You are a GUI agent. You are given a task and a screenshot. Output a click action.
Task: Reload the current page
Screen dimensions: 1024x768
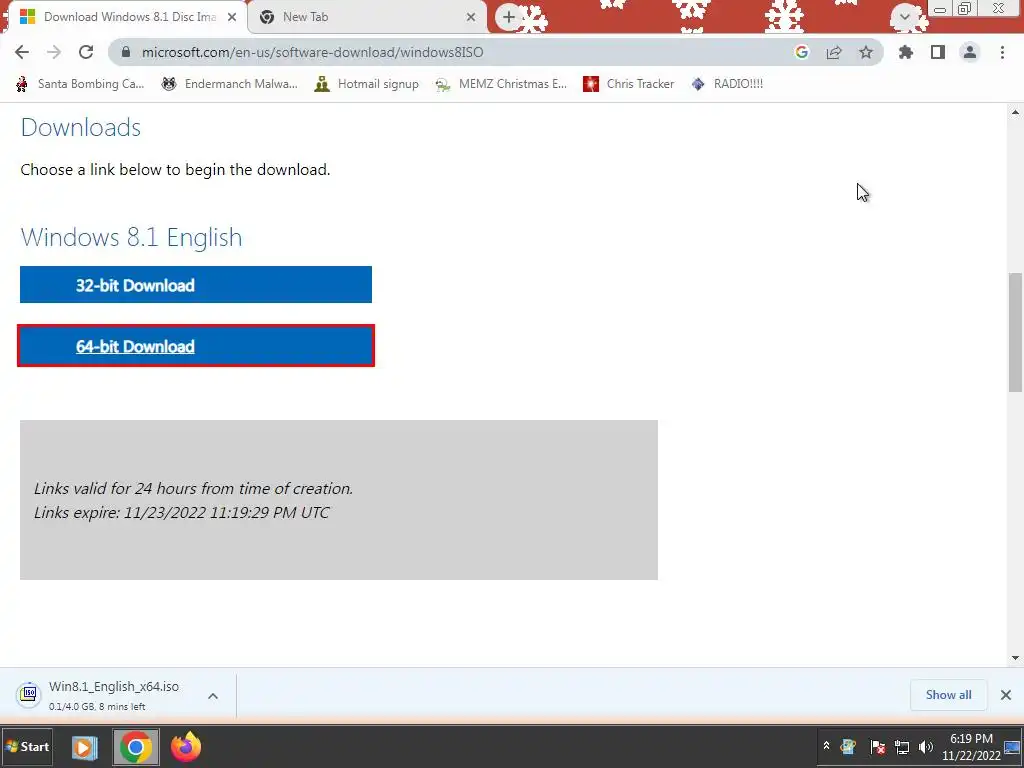click(x=86, y=52)
